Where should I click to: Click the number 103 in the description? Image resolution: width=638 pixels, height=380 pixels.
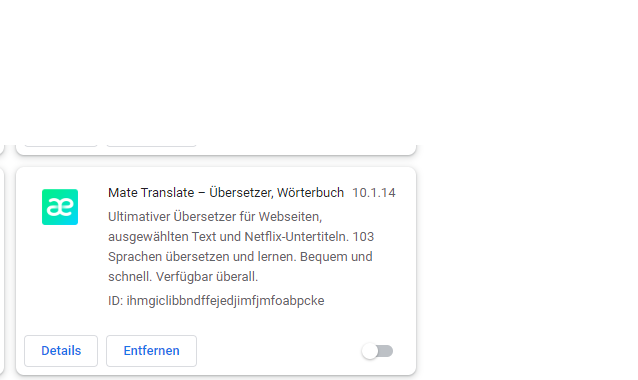pyautogui.click(x=363, y=236)
